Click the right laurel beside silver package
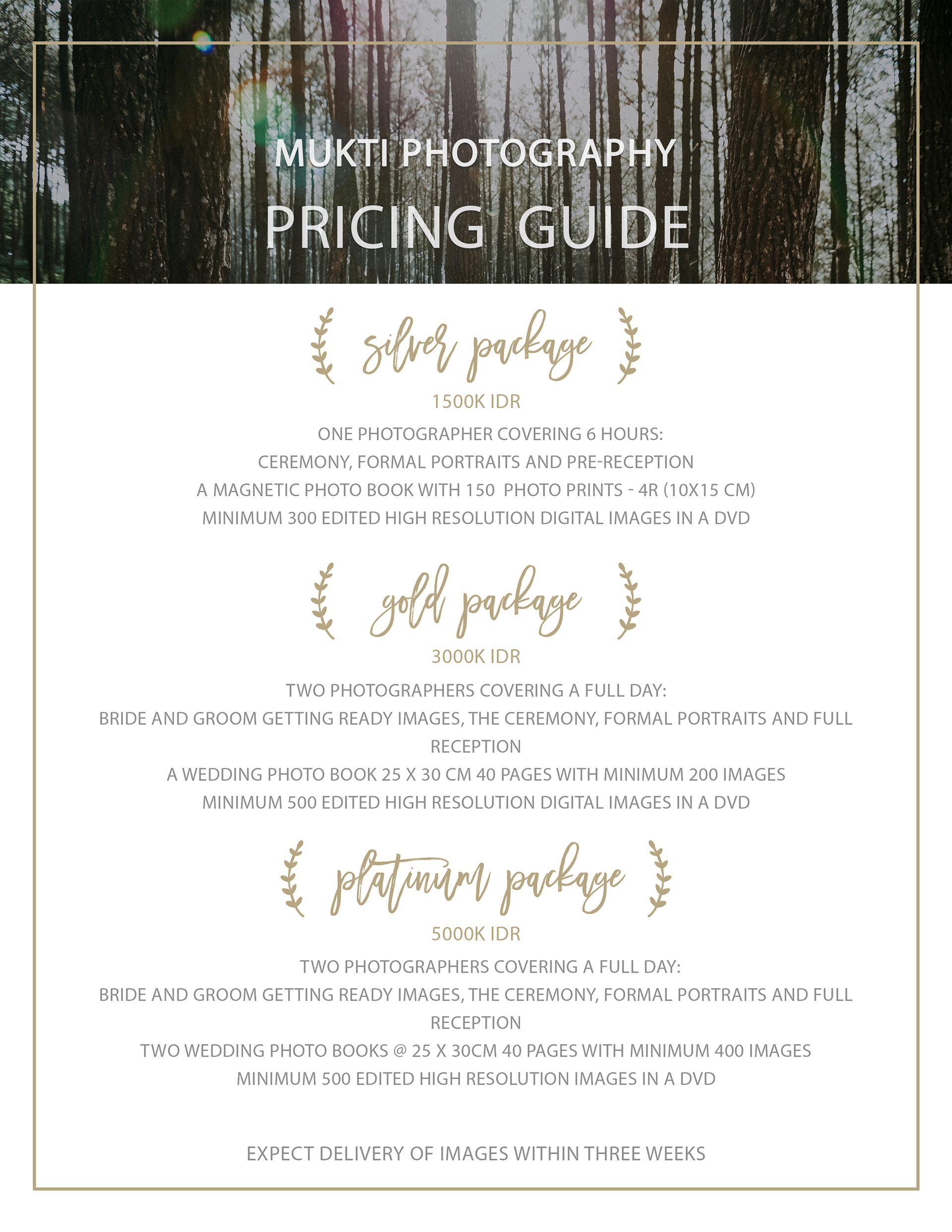This screenshot has width=952, height=1232. pos(629,346)
